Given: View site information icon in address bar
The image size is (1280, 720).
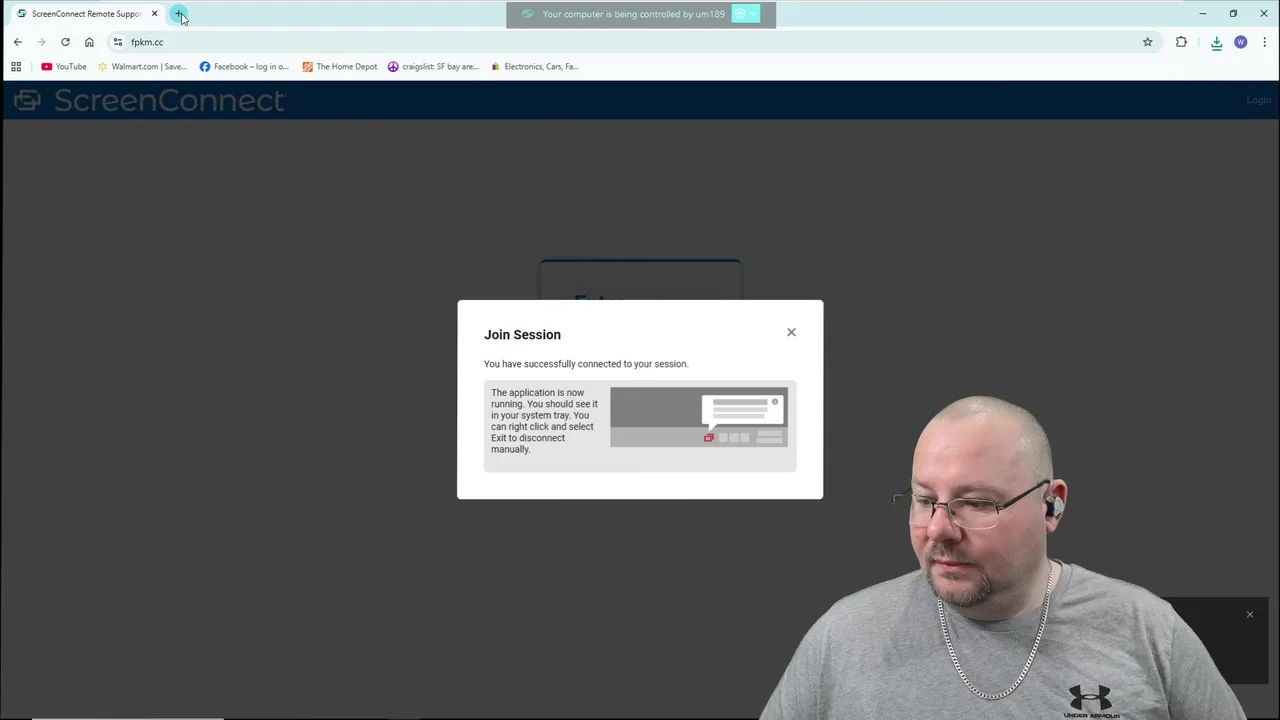Looking at the screenshot, I should pyautogui.click(x=118, y=42).
